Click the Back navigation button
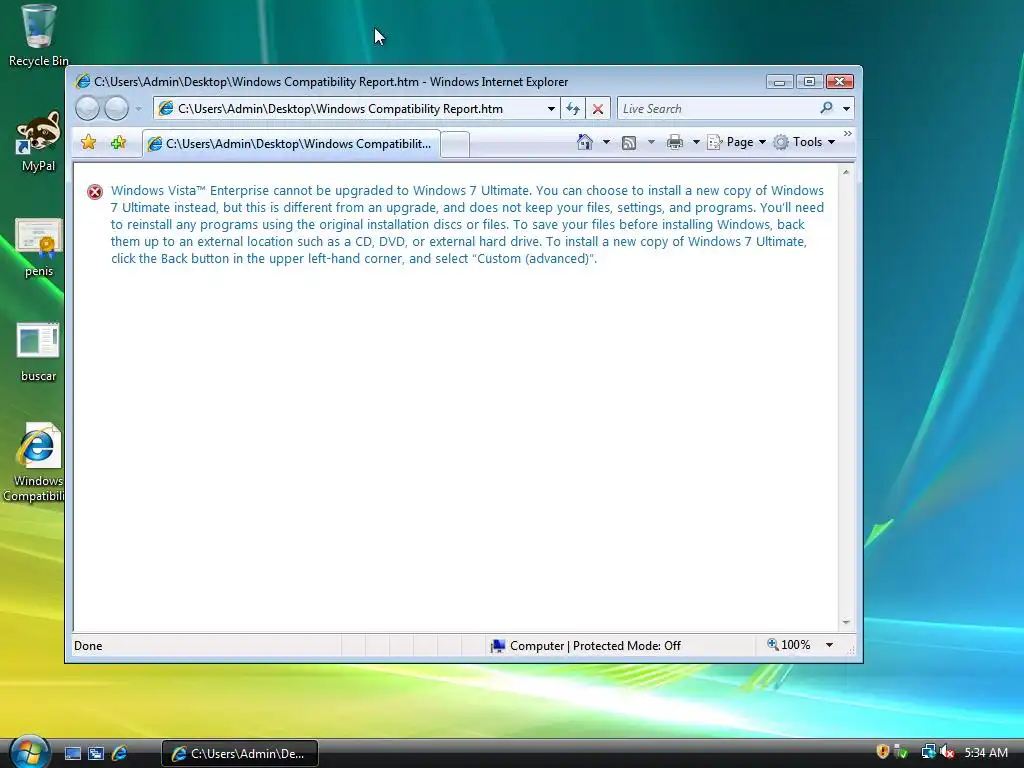This screenshot has height=768, width=1024. pos(88,108)
